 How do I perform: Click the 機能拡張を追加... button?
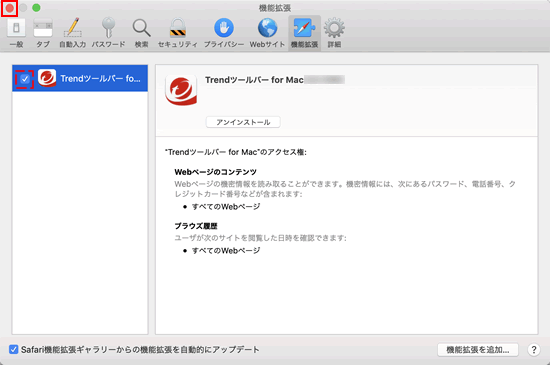pos(477,350)
